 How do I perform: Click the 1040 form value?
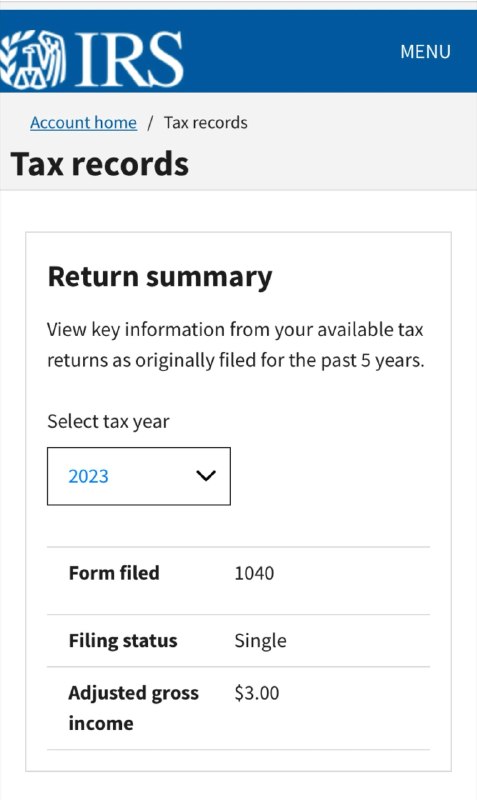click(254, 573)
